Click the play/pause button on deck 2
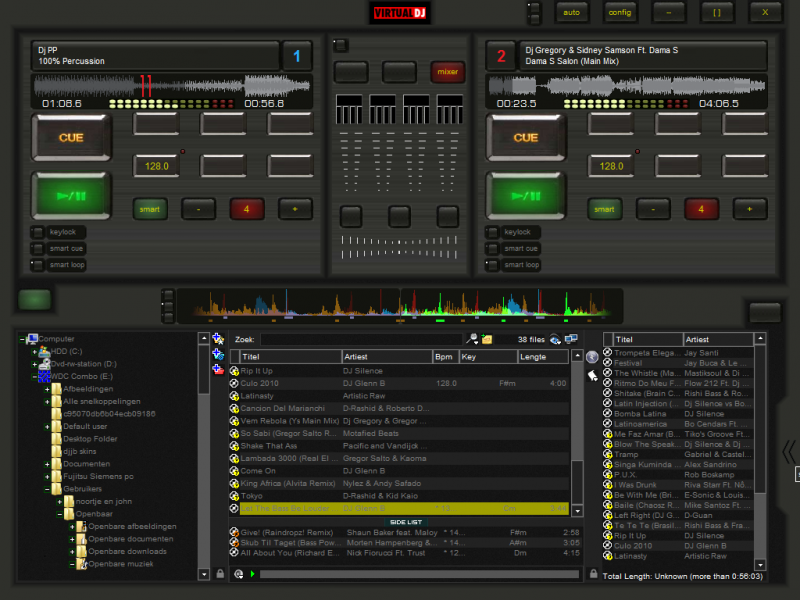 tap(526, 196)
